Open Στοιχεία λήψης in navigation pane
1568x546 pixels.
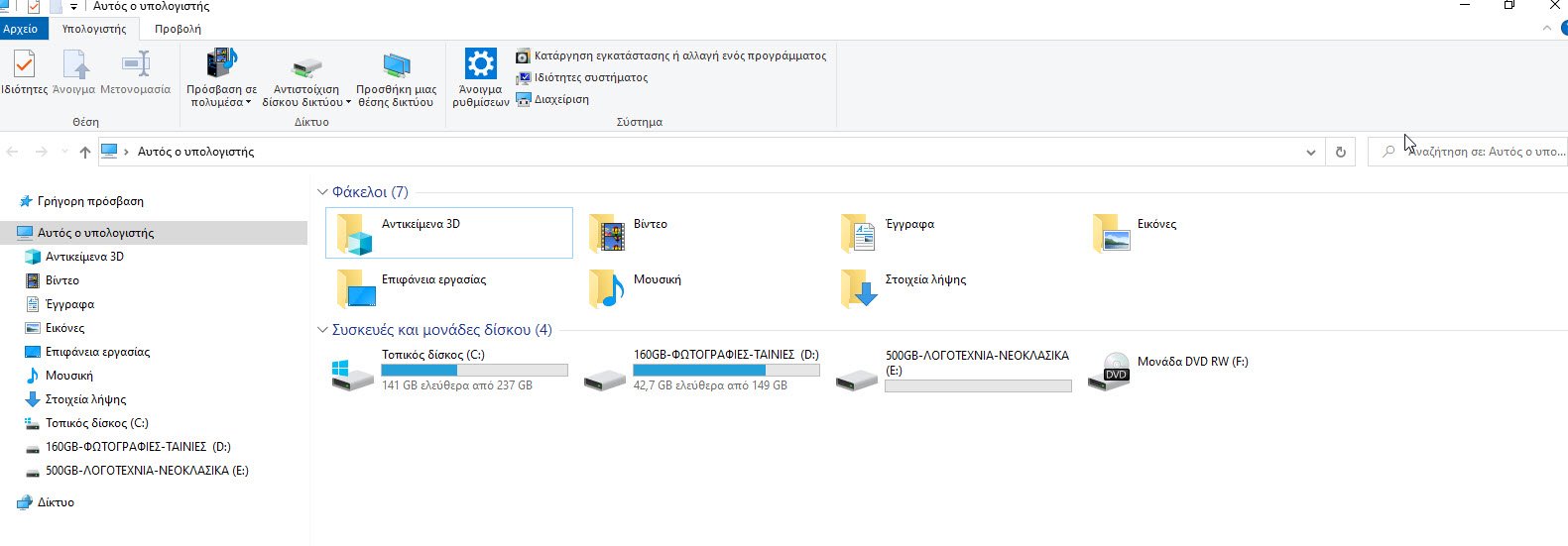85,399
